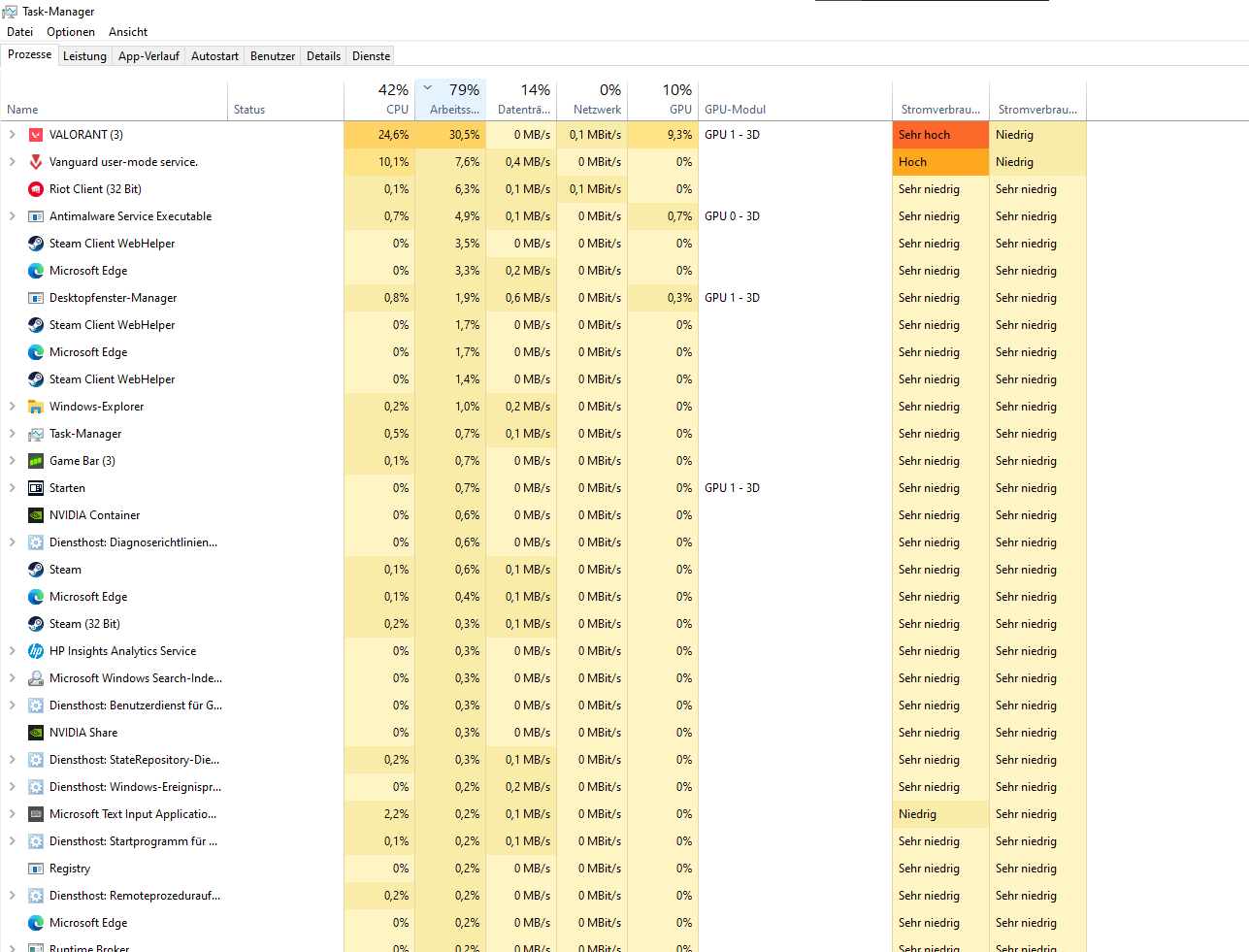The width and height of the screenshot is (1249, 952).
Task: Sort by the Status column header
Action: click(x=285, y=100)
